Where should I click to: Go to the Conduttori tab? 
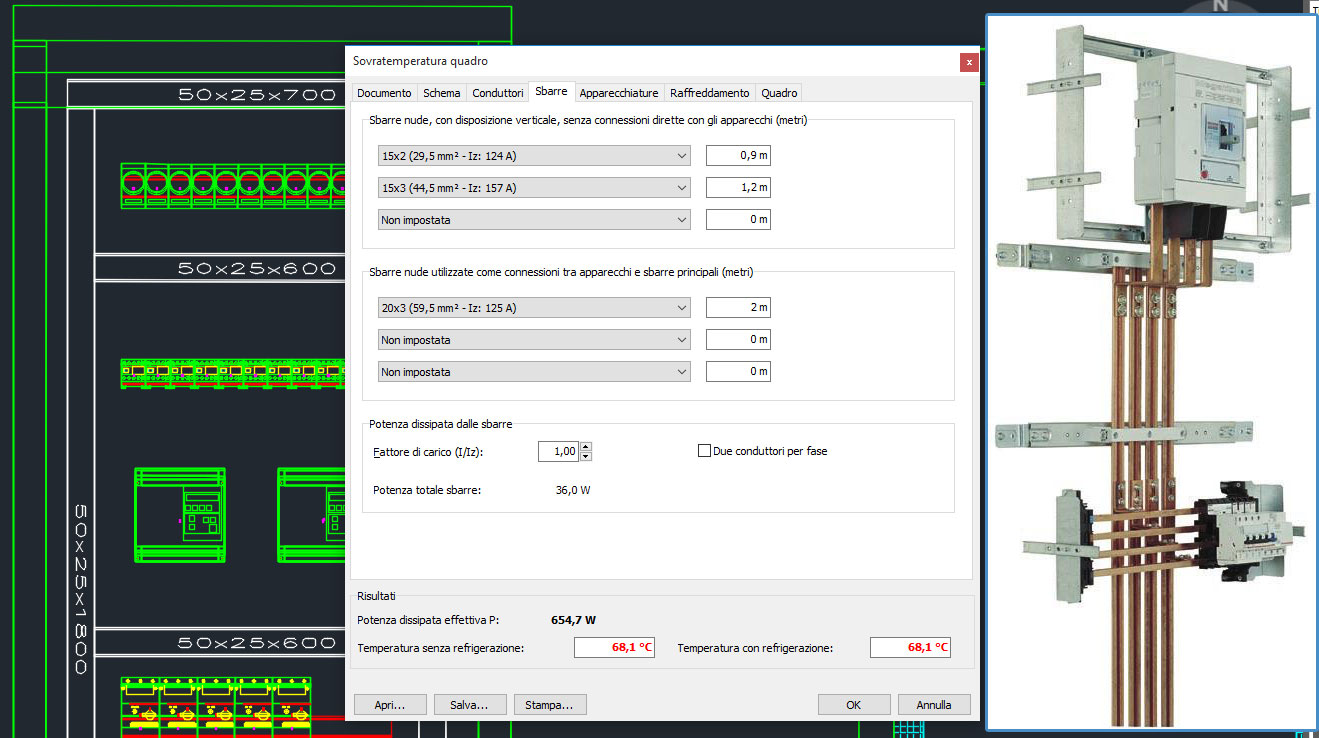pos(498,93)
